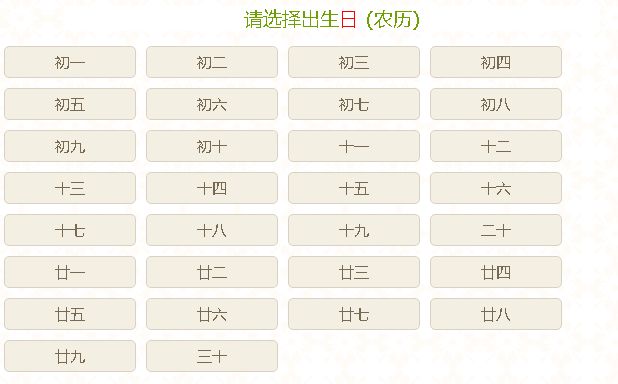Select the 十八 day option
The width and height of the screenshot is (618, 384).
coord(212,230)
